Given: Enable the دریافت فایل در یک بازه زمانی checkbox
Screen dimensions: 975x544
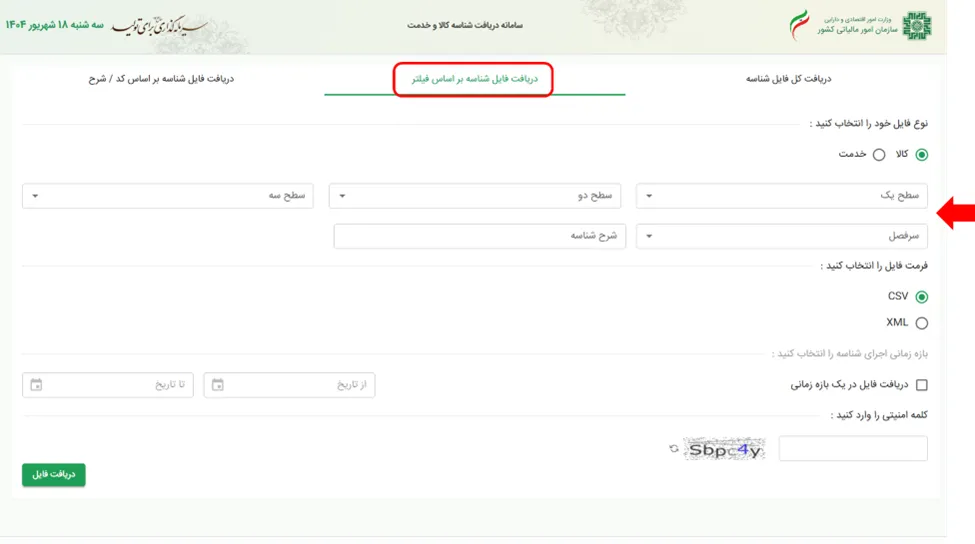Looking at the screenshot, I should [922, 385].
